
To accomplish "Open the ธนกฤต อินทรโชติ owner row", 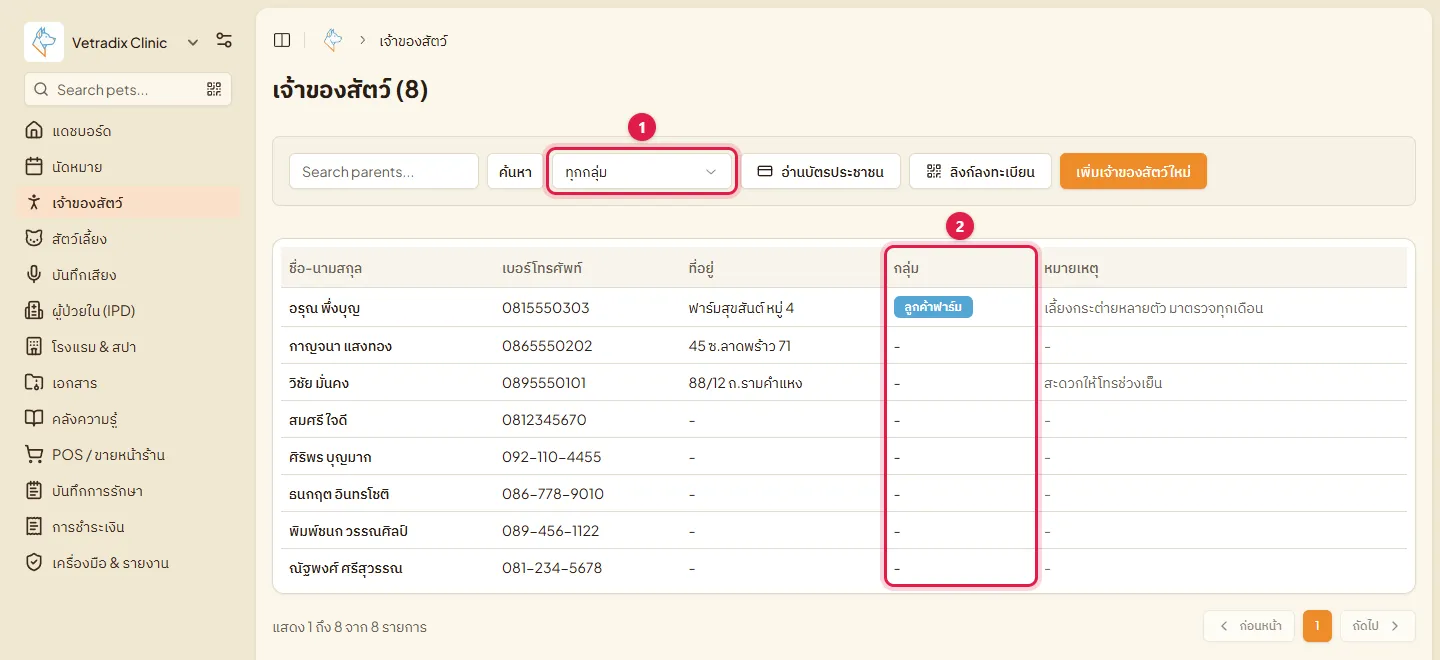I will [844, 494].
